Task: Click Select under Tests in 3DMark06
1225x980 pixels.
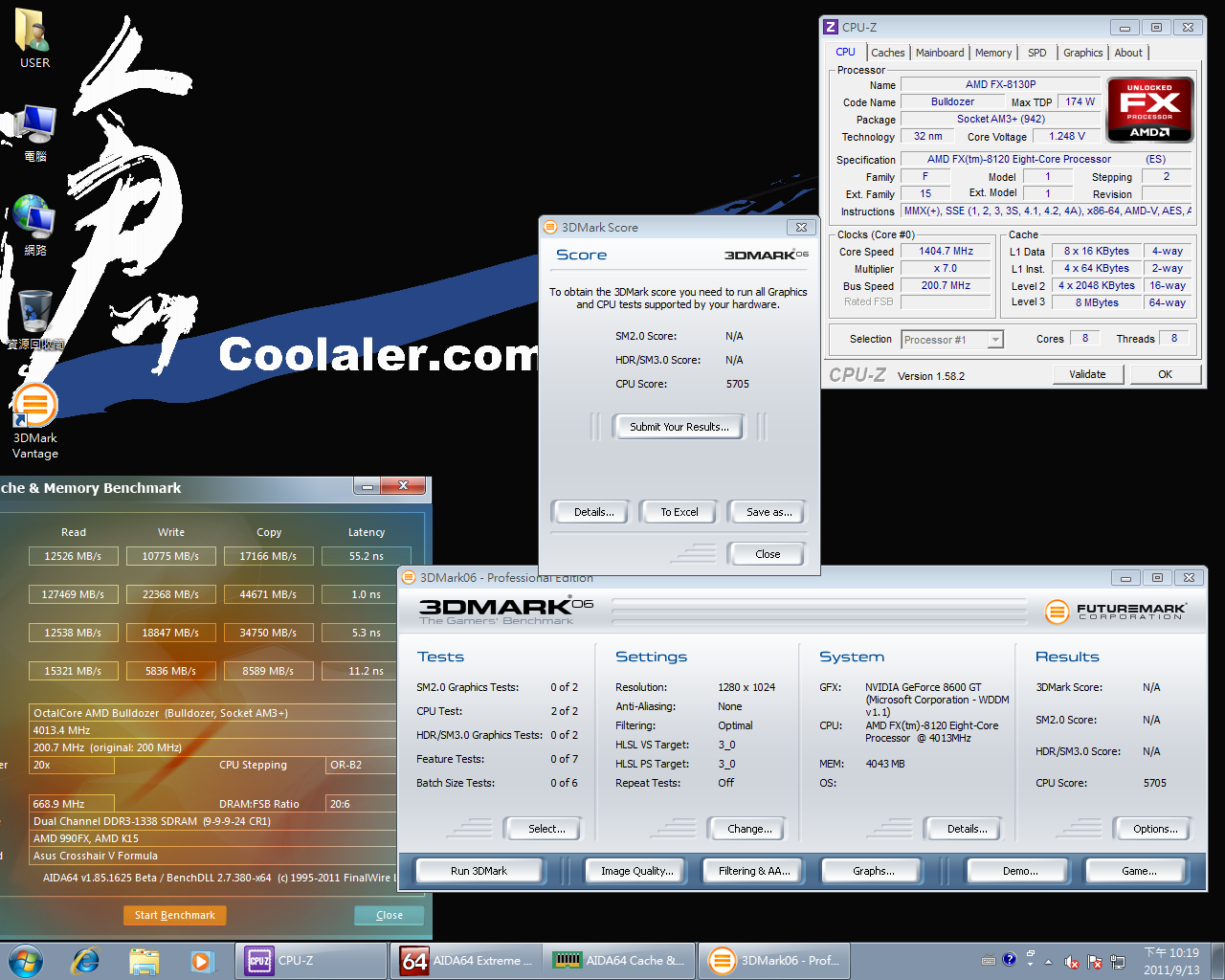Action: 546,829
